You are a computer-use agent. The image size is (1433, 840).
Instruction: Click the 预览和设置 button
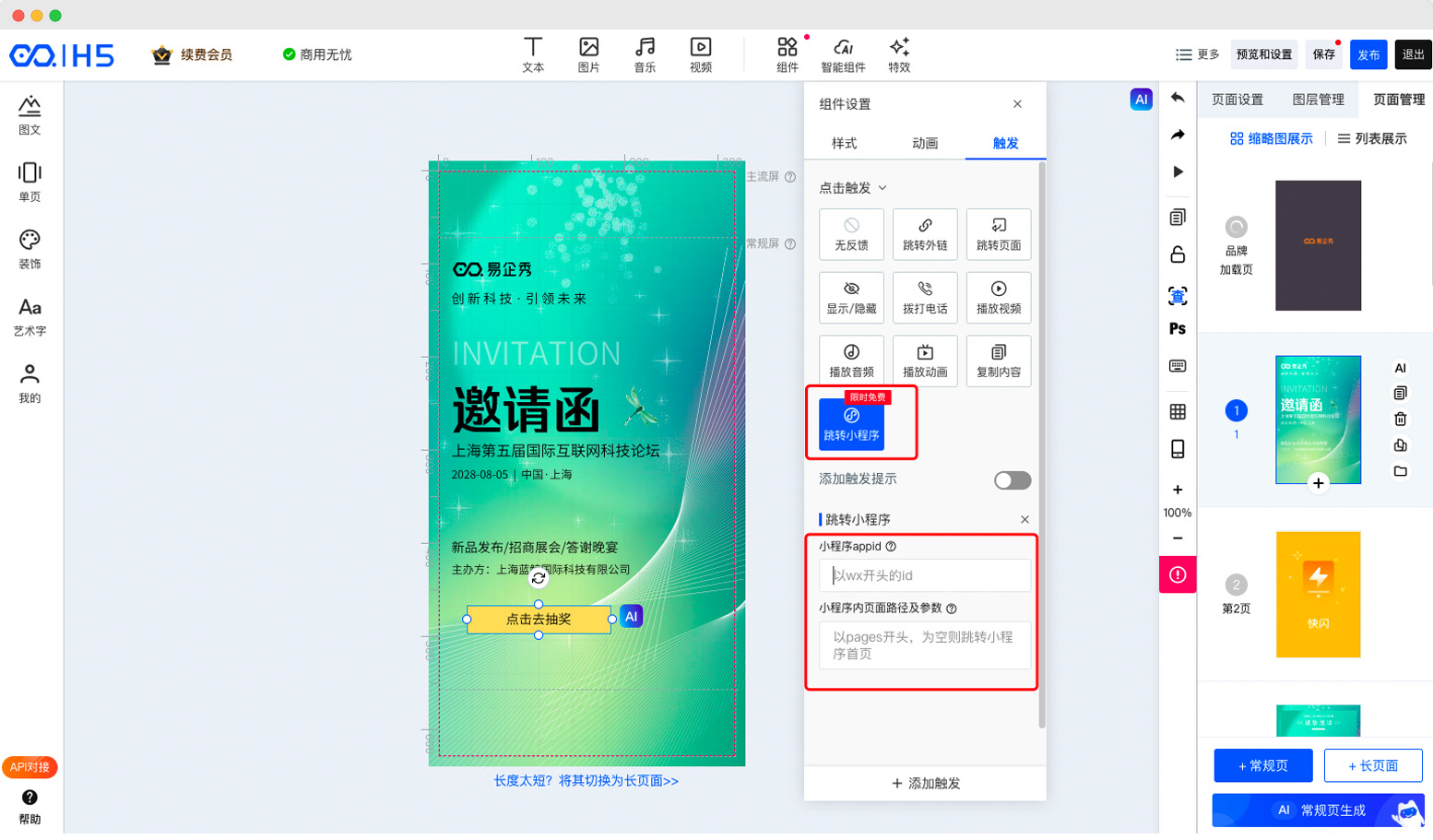(x=1263, y=54)
